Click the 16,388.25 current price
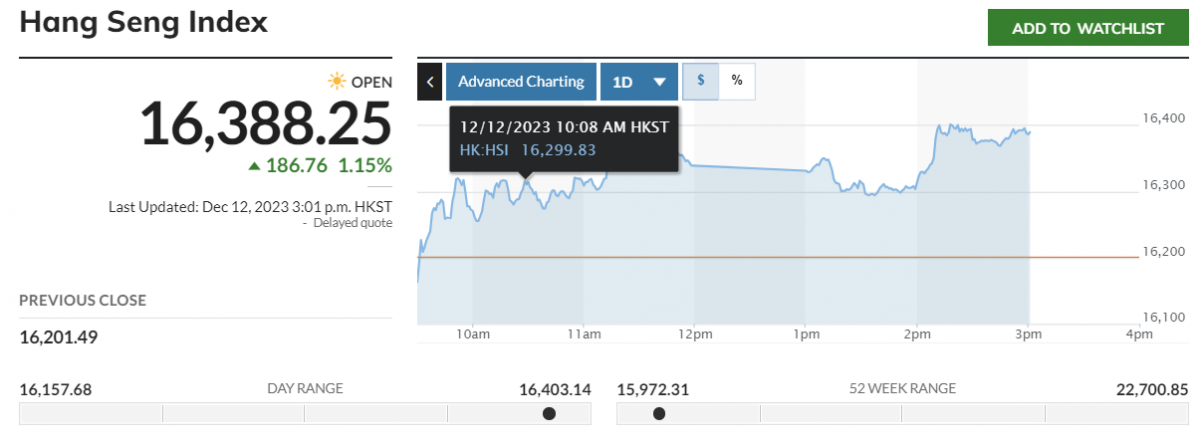This screenshot has width=1200, height=446. pyautogui.click(x=265, y=124)
